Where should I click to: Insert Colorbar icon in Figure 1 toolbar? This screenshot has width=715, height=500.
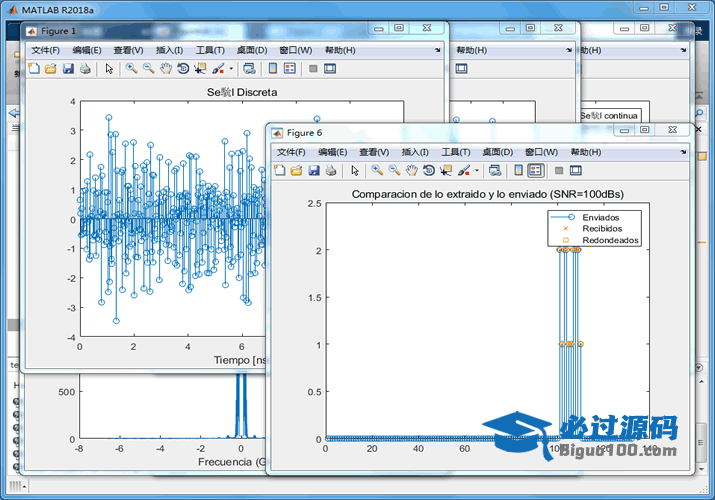273,69
